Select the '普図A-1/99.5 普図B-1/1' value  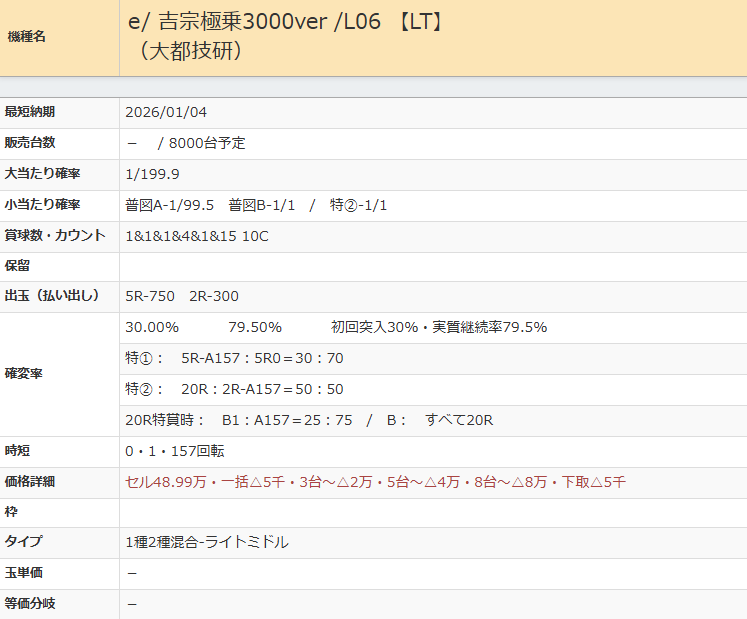tap(210, 205)
